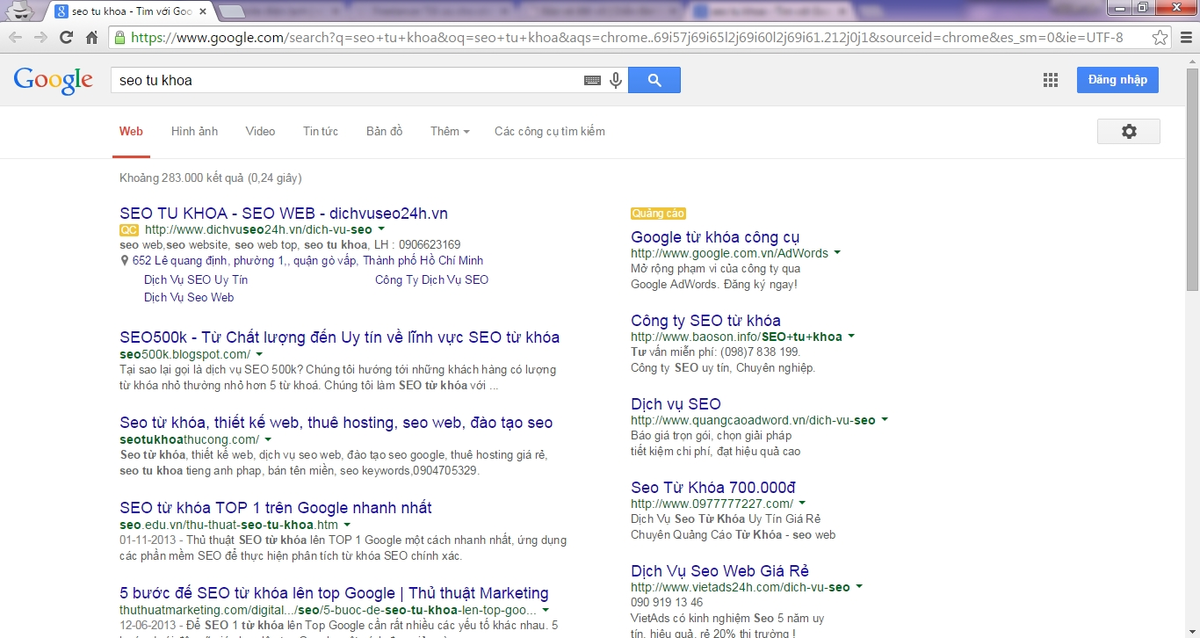The width and height of the screenshot is (1200, 638).
Task: Open 'Seo từ khóa, thiết kế web' result
Action: click(x=336, y=422)
